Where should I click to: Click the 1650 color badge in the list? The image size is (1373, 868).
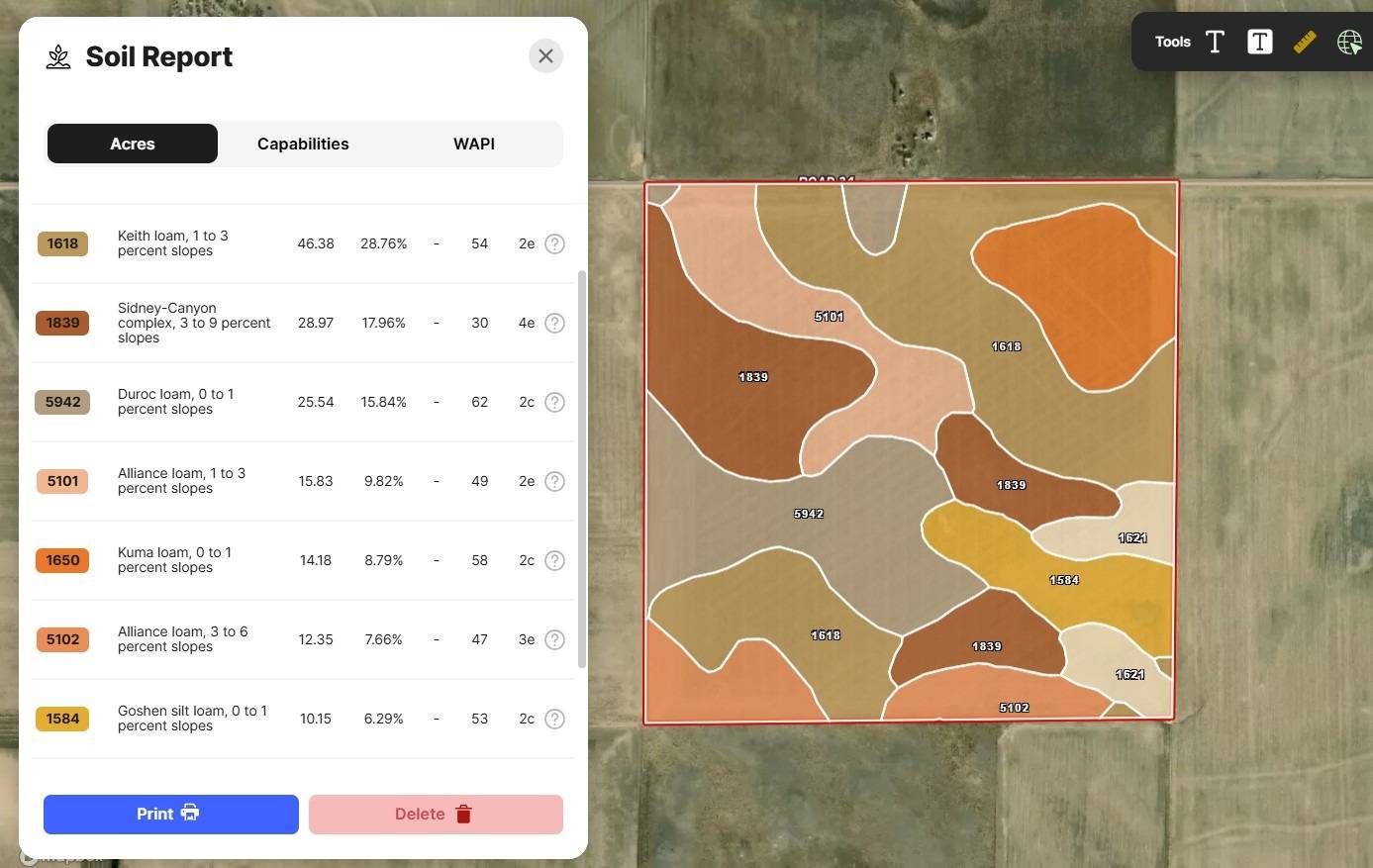(x=62, y=560)
